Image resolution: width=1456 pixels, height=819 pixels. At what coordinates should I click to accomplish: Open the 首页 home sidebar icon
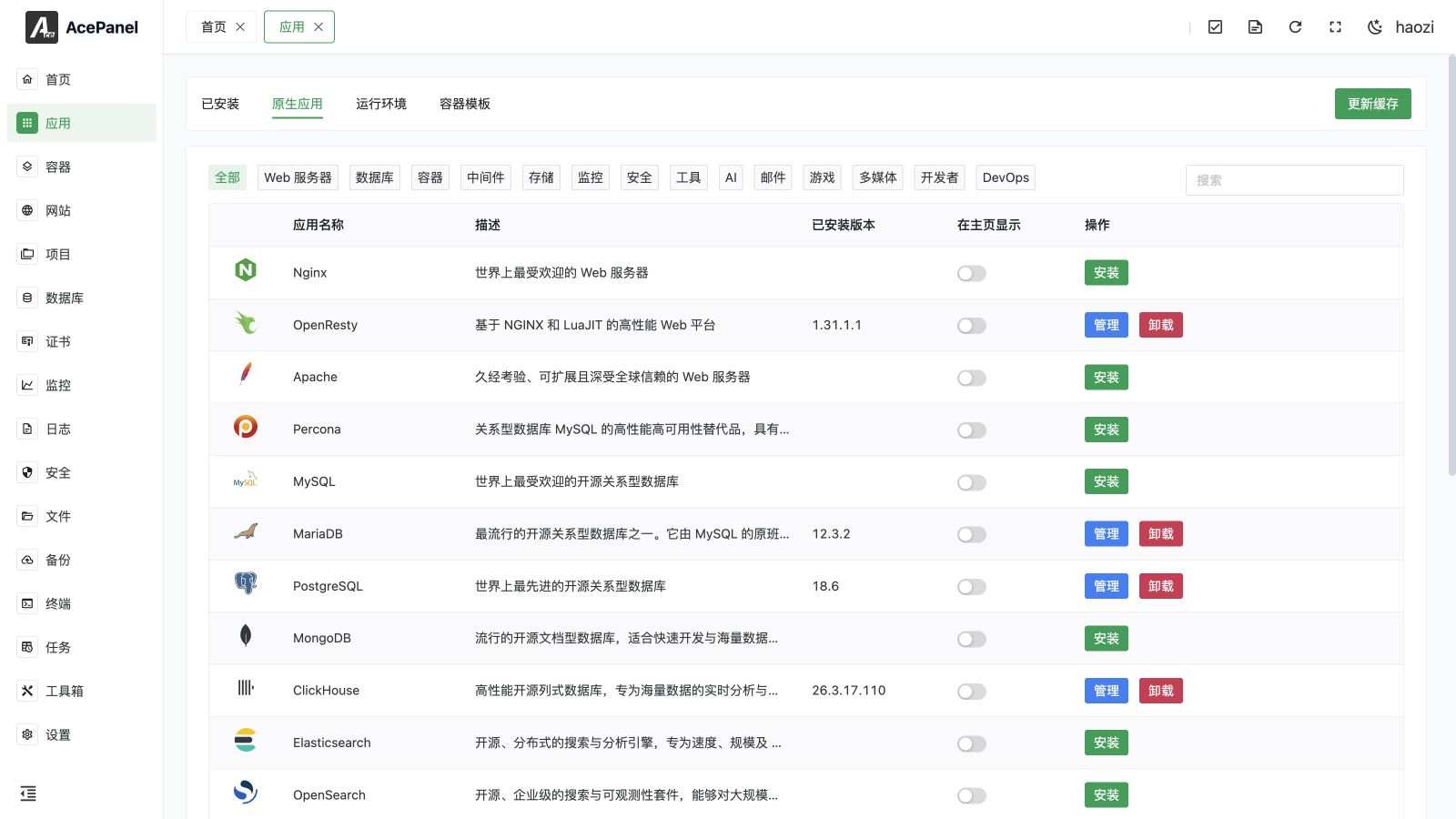[x=27, y=79]
